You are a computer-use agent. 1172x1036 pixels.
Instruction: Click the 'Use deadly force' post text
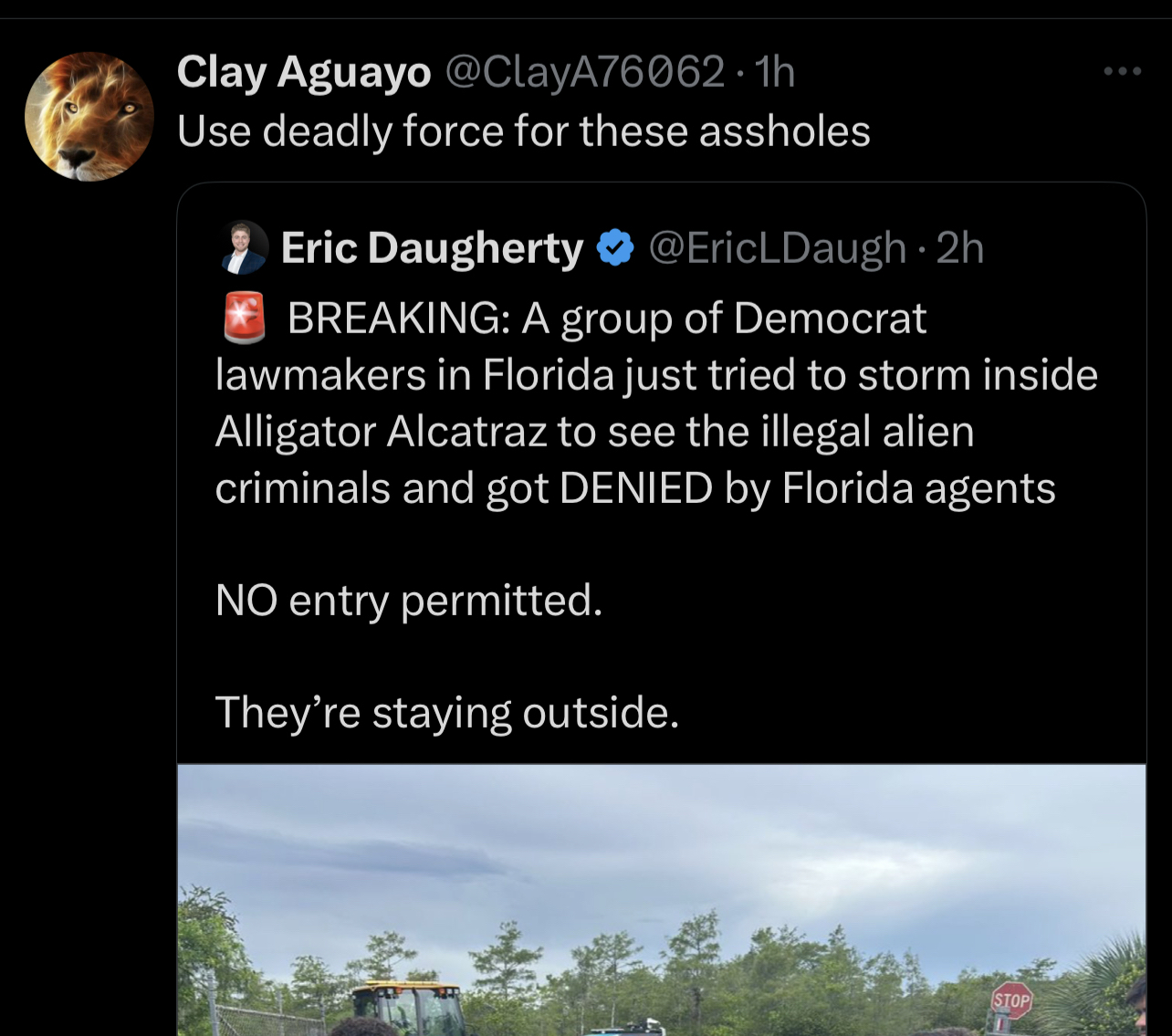pos(523,131)
